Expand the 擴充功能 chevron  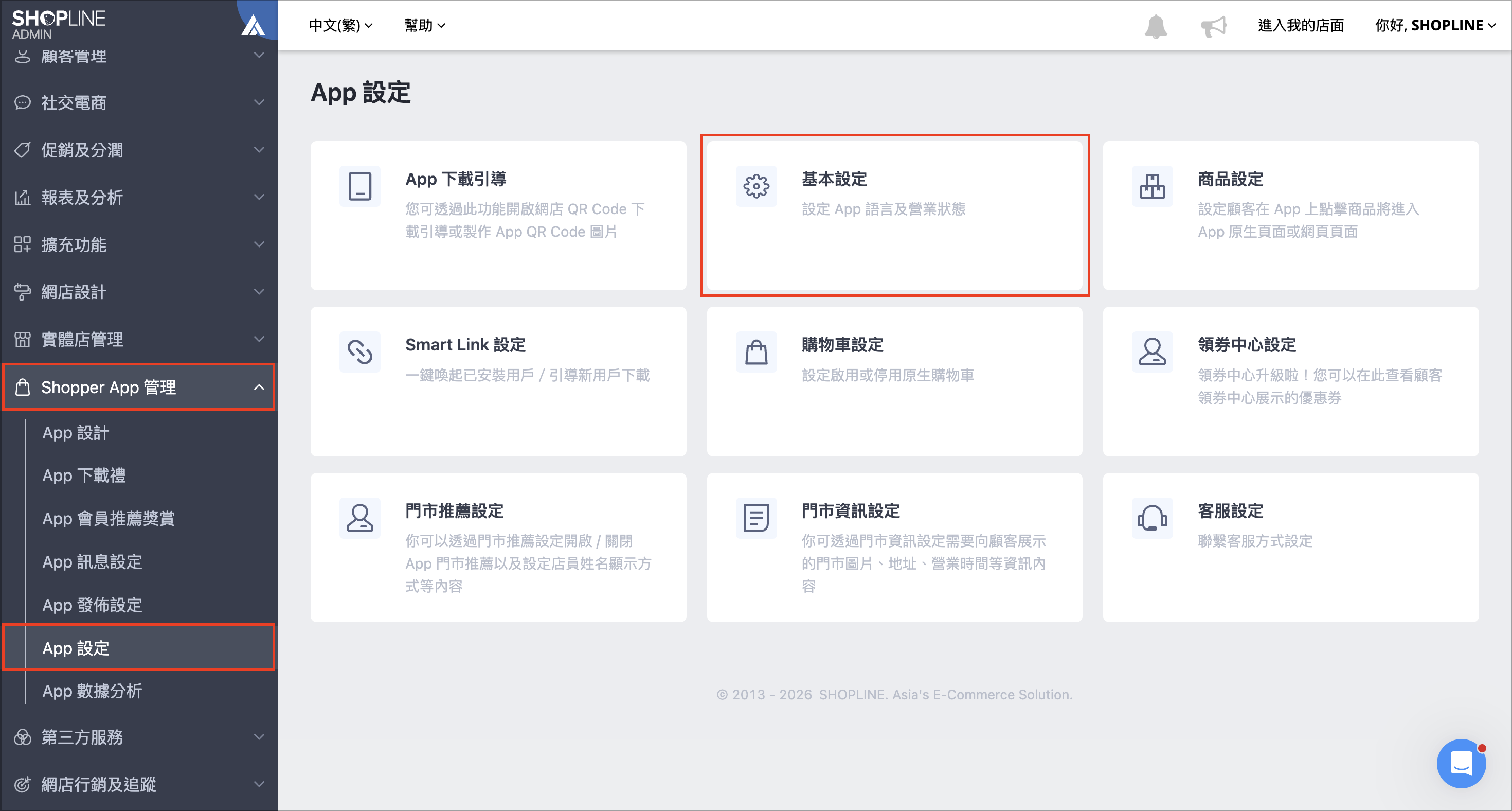[259, 244]
